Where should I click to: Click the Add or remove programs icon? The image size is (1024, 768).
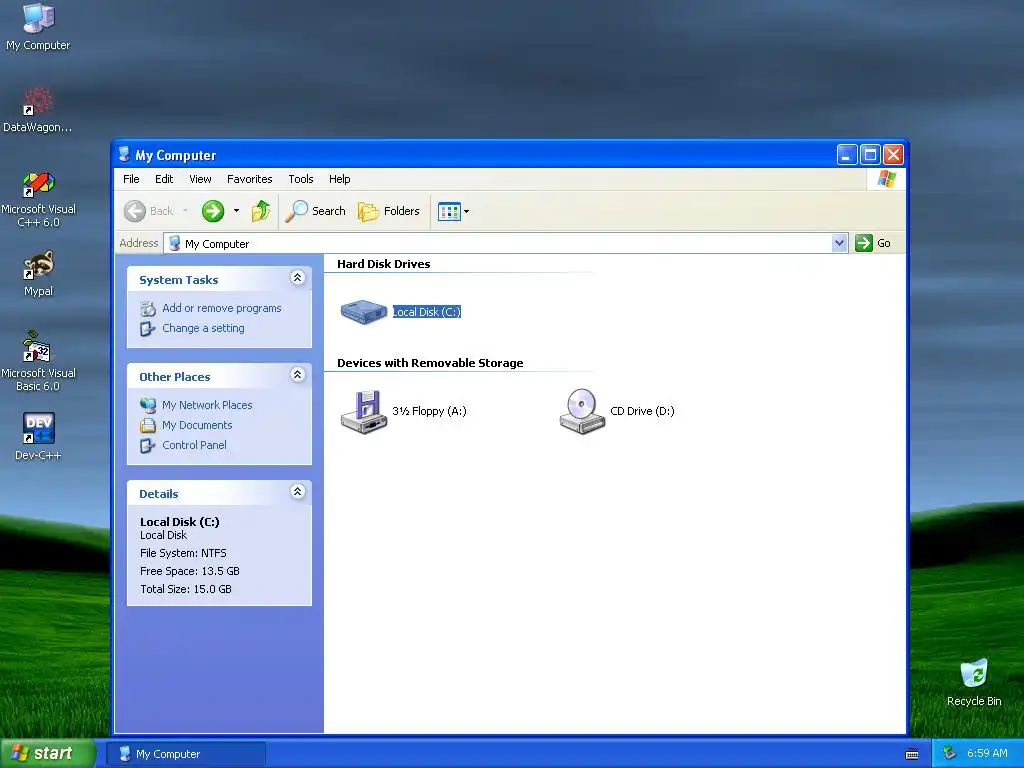point(148,308)
